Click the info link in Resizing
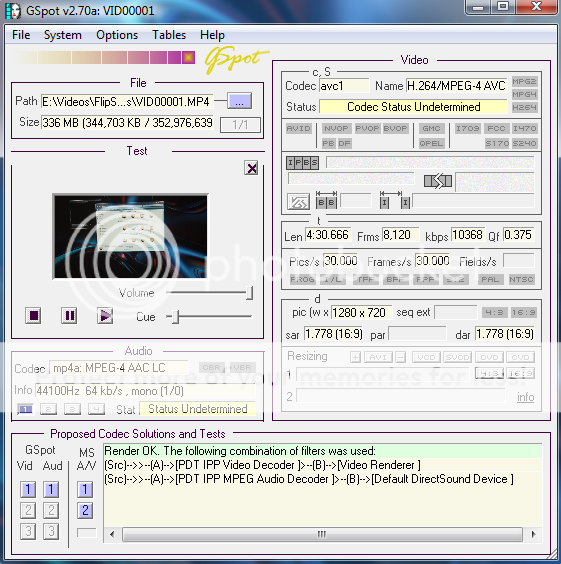This screenshot has height=564, width=561. [525, 397]
